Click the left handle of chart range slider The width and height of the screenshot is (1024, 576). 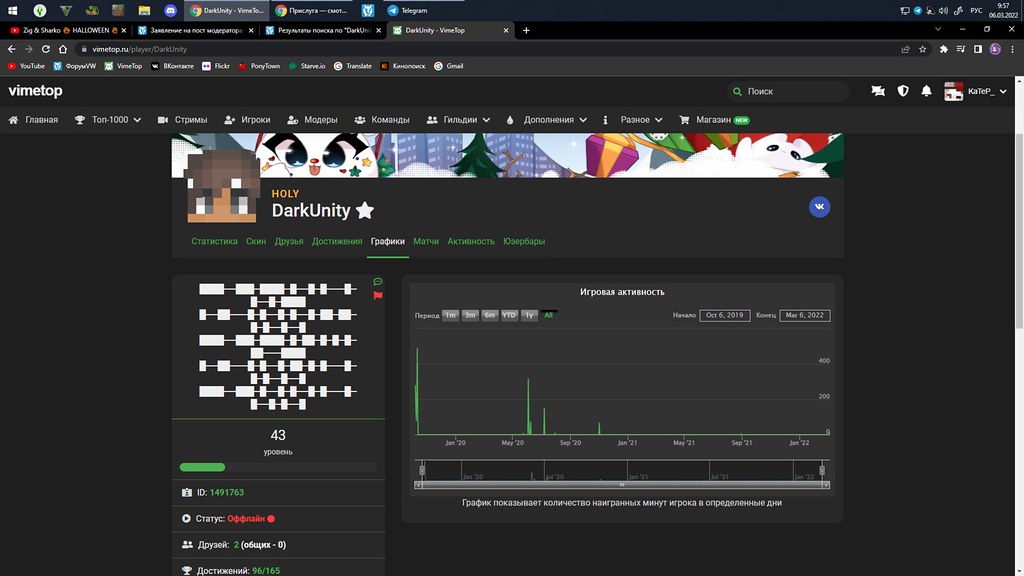click(423, 470)
